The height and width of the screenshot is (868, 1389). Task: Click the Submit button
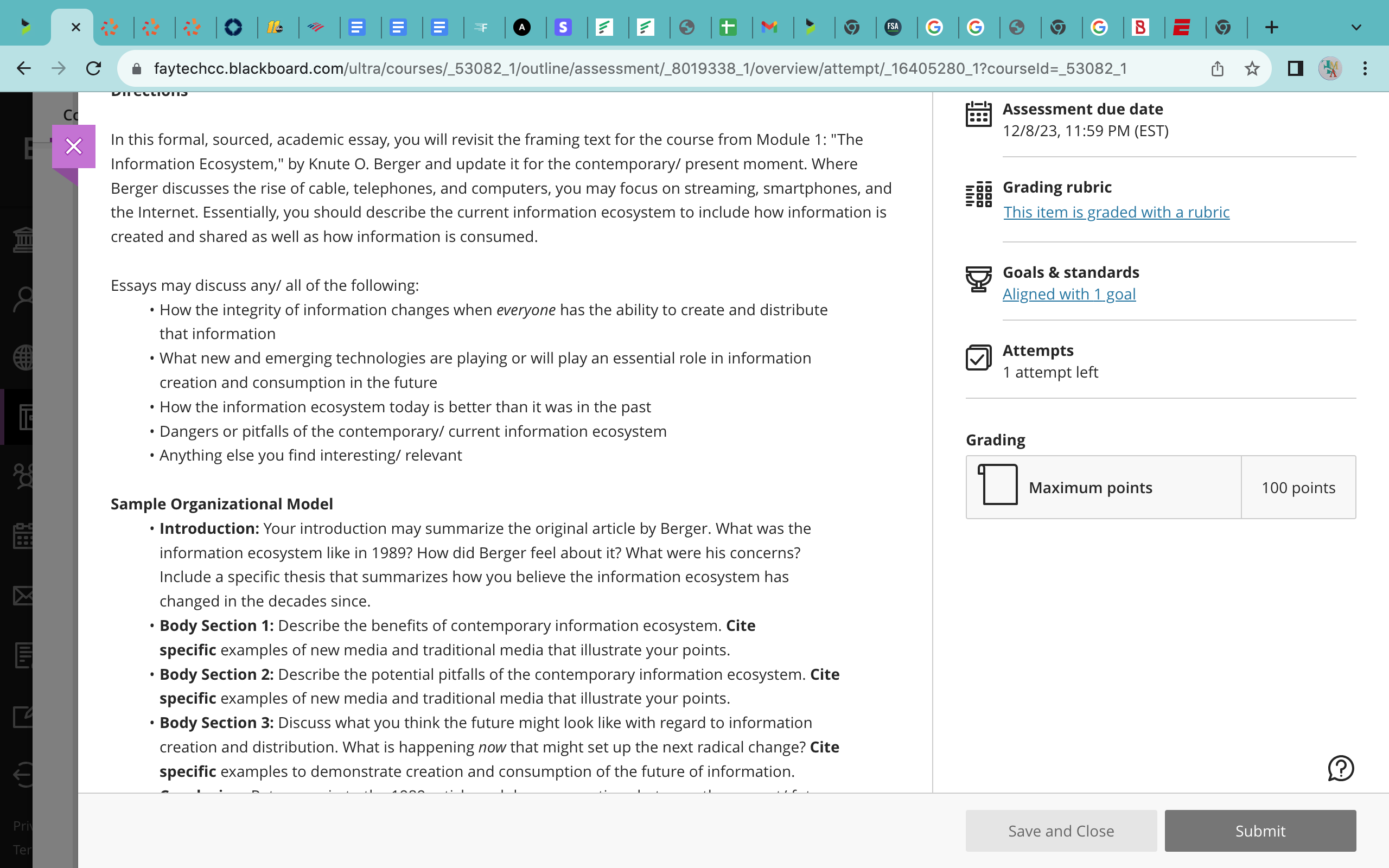point(1260,831)
